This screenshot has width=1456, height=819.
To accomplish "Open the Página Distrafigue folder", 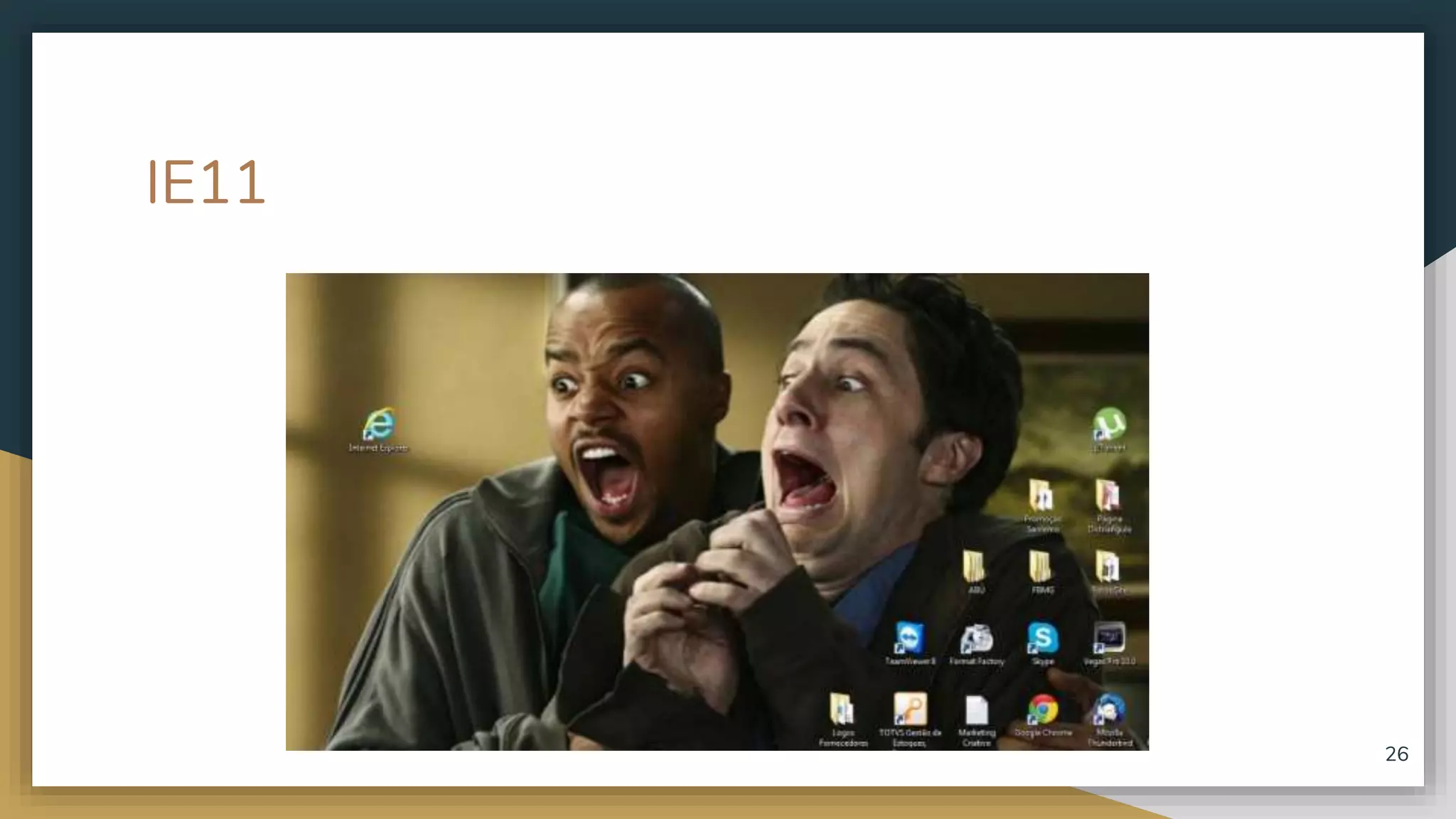I will tap(1108, 496).
